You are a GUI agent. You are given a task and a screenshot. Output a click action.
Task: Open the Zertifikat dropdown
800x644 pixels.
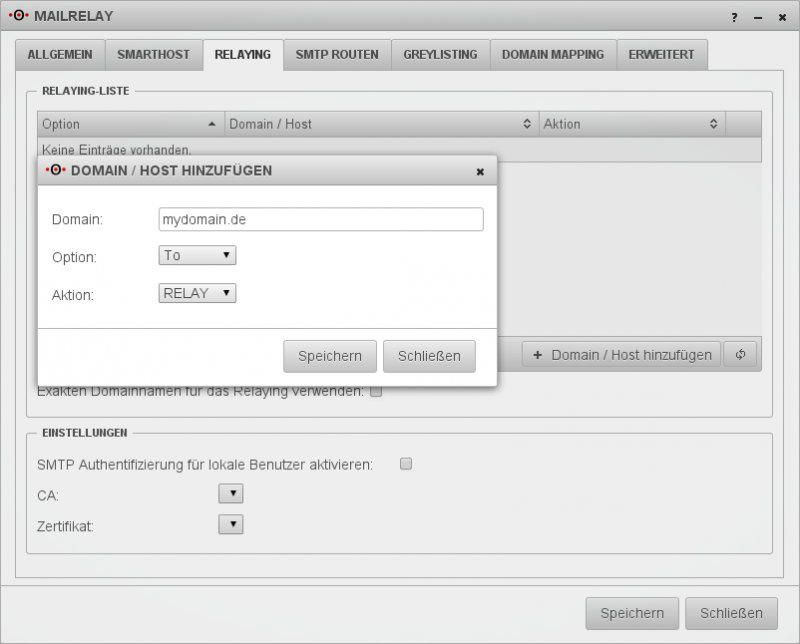229,524
